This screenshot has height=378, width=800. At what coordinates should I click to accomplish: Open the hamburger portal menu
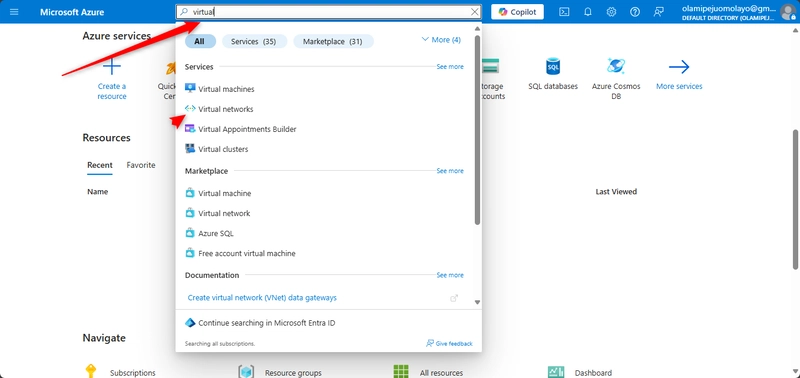coord(14,12)
